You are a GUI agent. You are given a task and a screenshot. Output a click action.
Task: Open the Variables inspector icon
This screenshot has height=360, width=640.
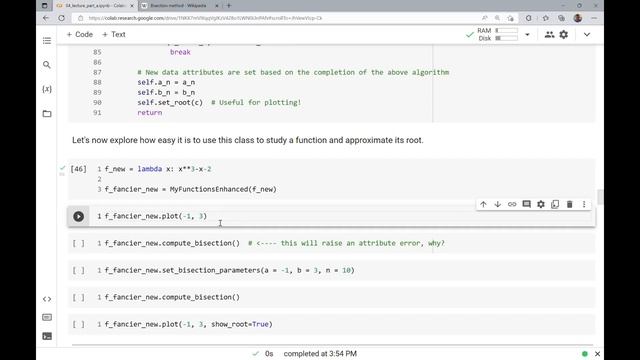(47, 89)
